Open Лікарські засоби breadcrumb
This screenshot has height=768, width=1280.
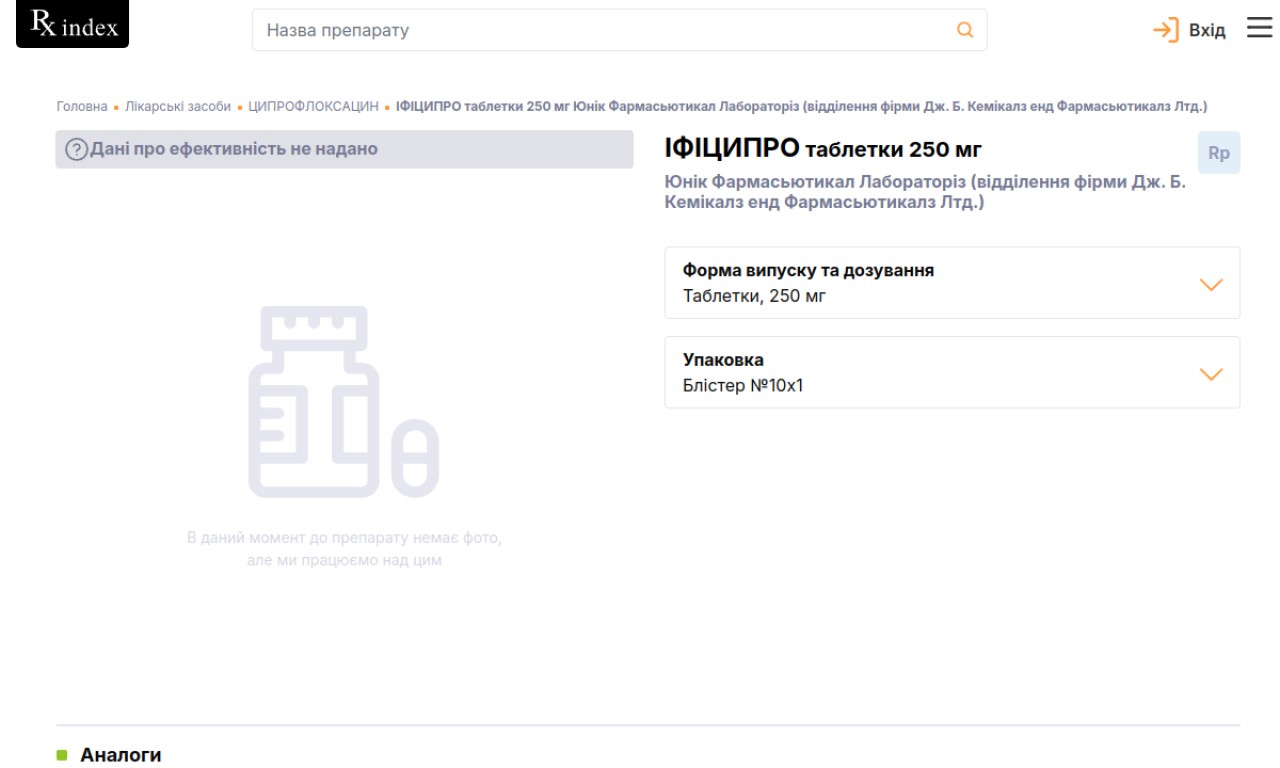click(x=178, y=107)
